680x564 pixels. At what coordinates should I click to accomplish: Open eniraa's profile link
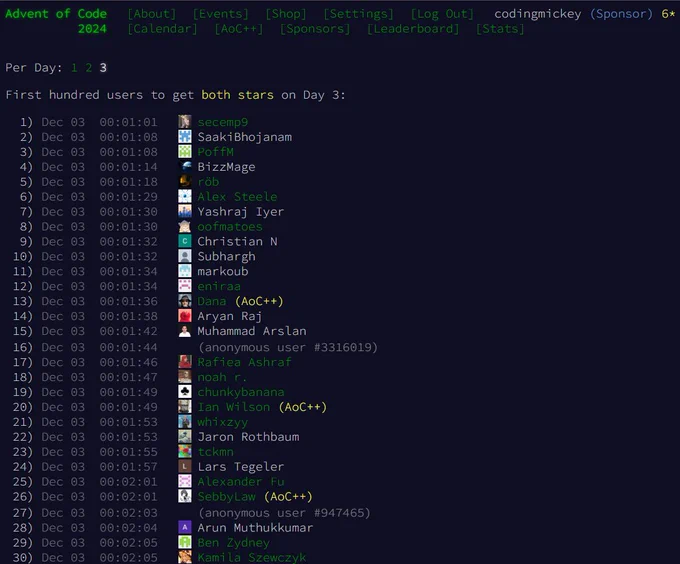[x=219, y=286]
